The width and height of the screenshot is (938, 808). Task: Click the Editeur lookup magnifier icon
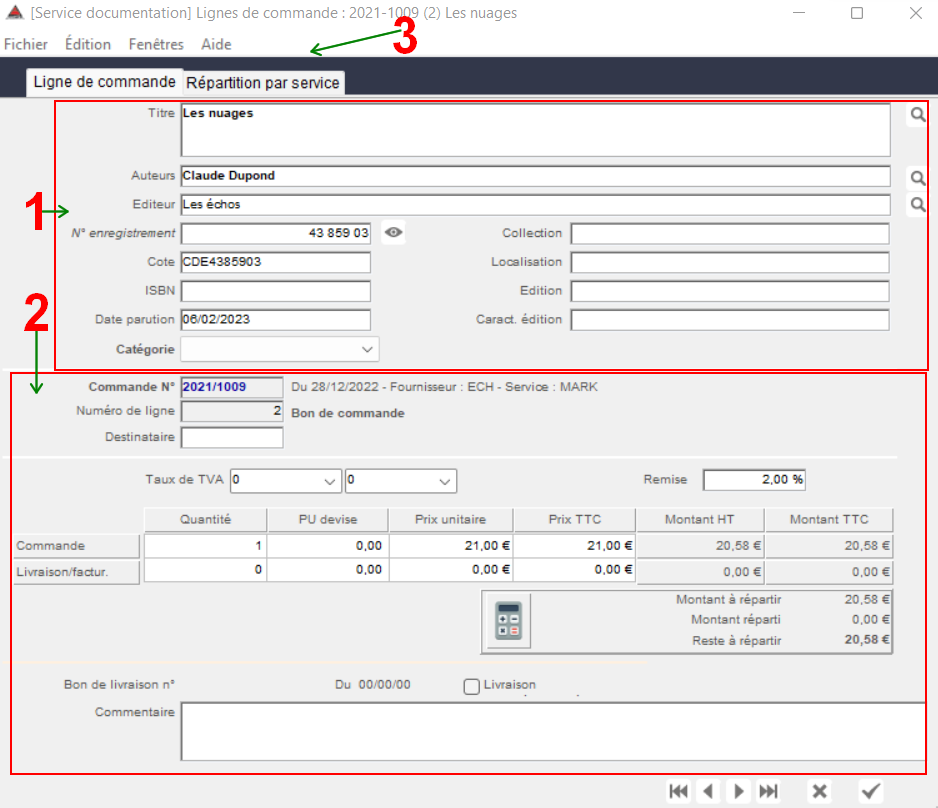click(x=918, y=205)
